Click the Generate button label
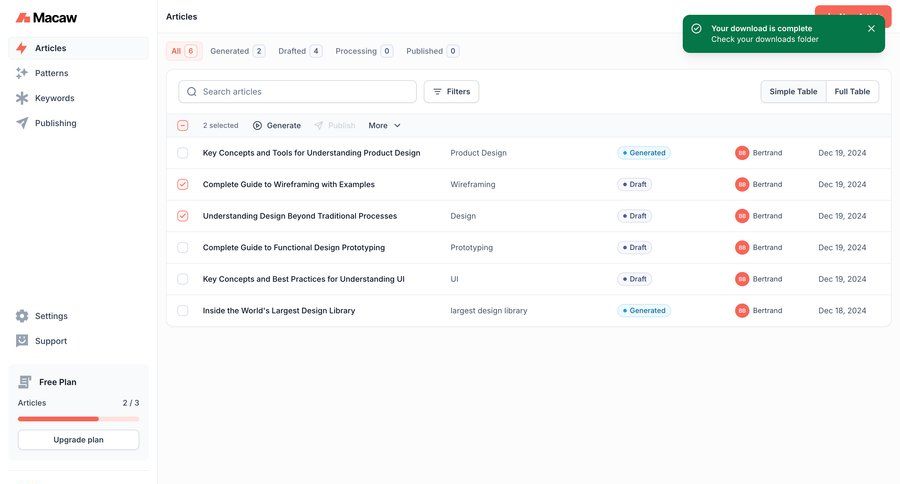 pyautogui.click(x=284, y=126)
